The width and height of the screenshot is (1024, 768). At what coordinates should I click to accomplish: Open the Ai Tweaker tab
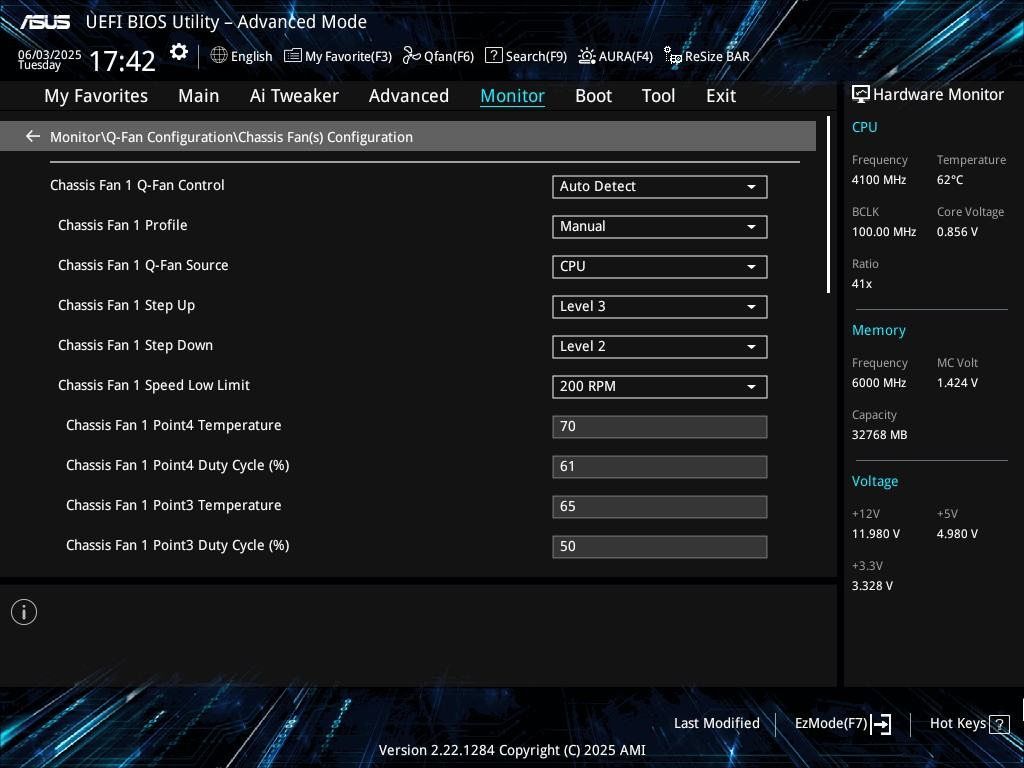pyautogui.click(x=294, y=96)
